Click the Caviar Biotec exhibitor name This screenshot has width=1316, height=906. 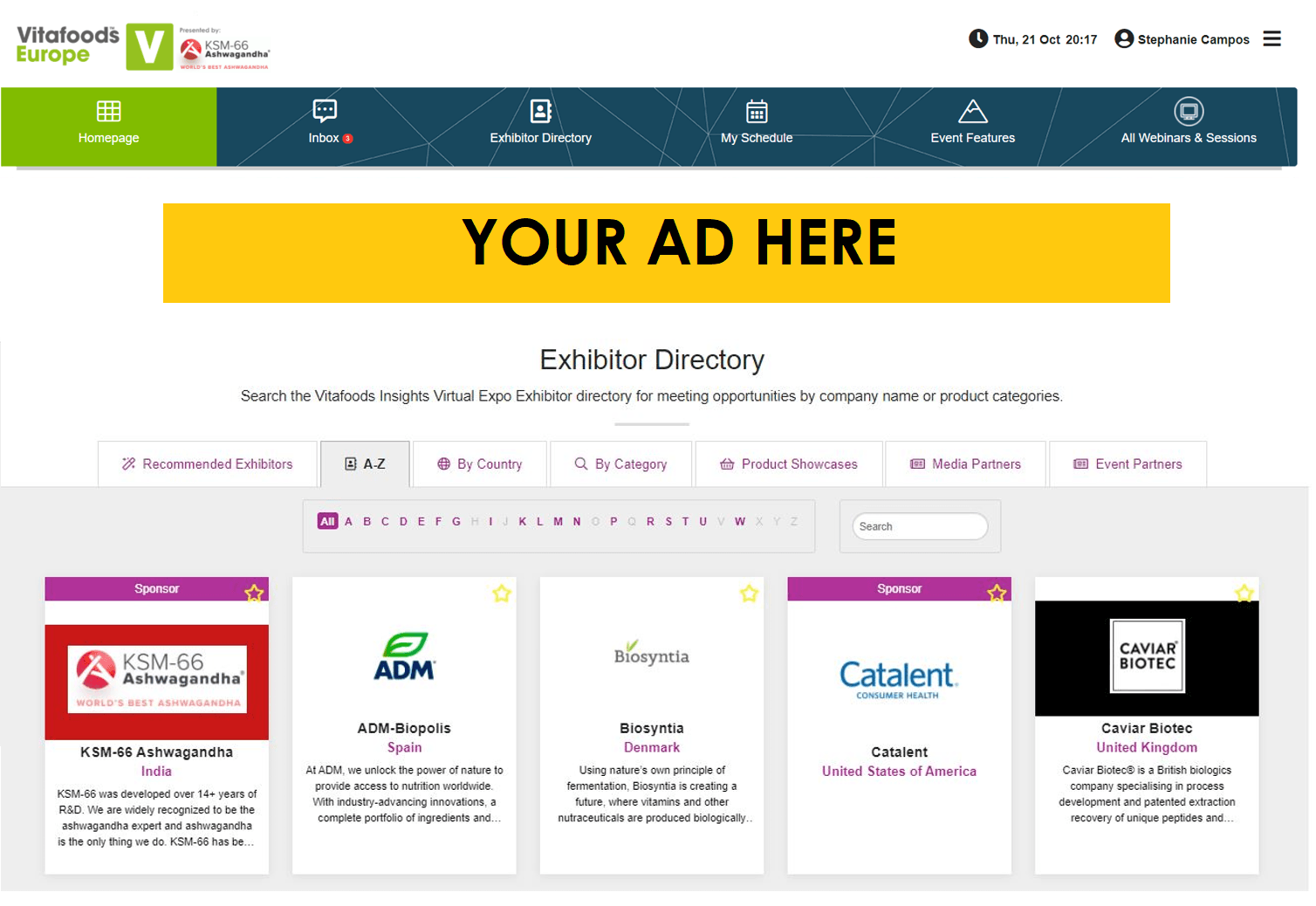[1147, 728]
